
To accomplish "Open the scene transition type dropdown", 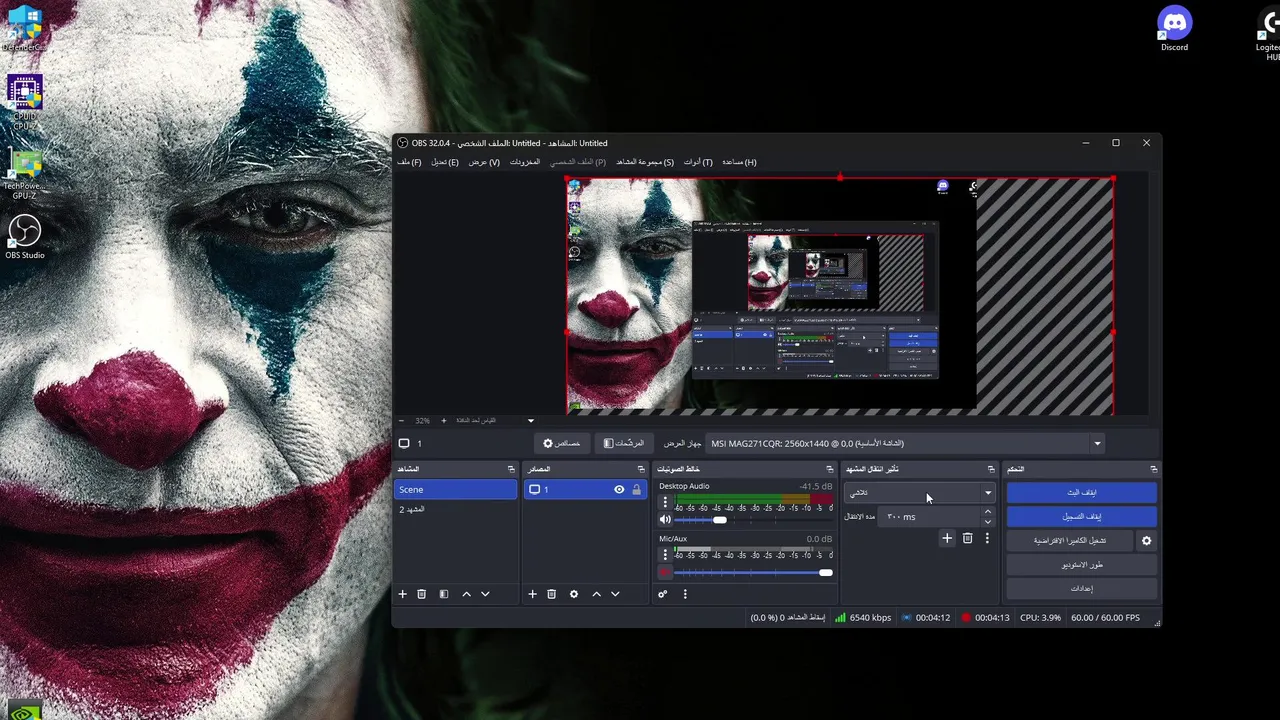I will tap(920, 493).
